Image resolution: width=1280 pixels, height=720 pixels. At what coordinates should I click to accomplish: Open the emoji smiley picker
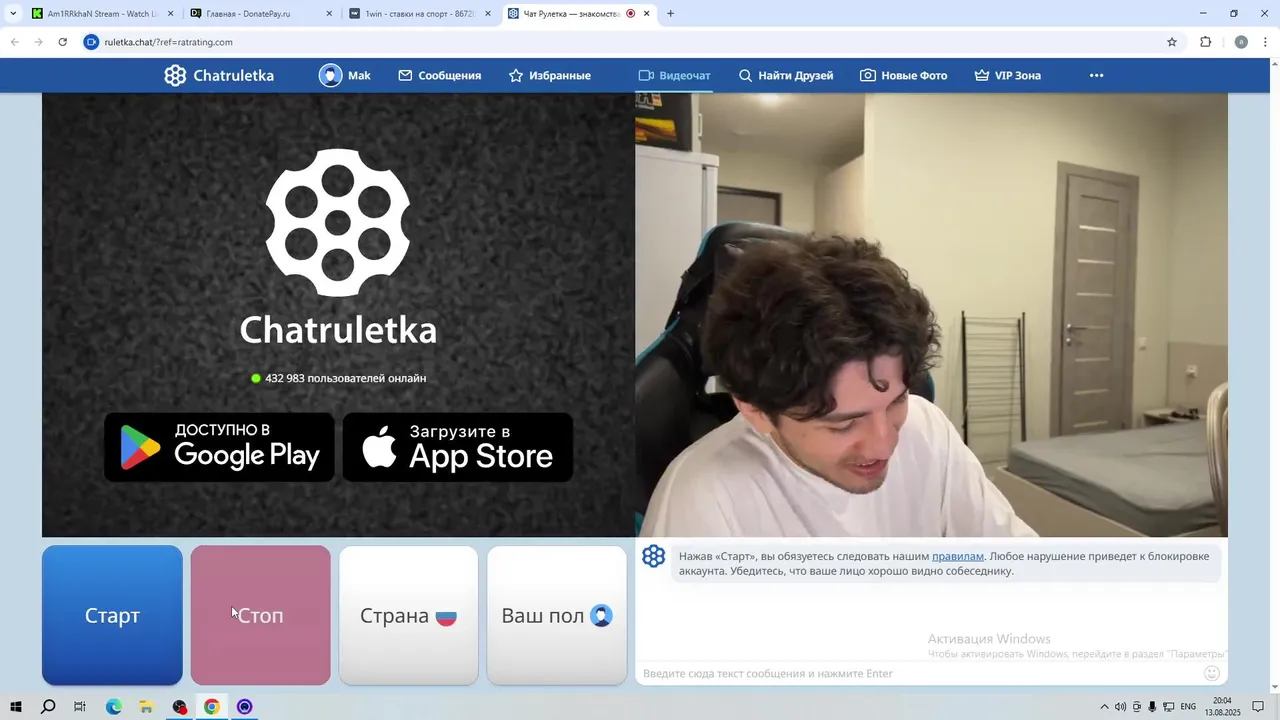point(1212,673)
